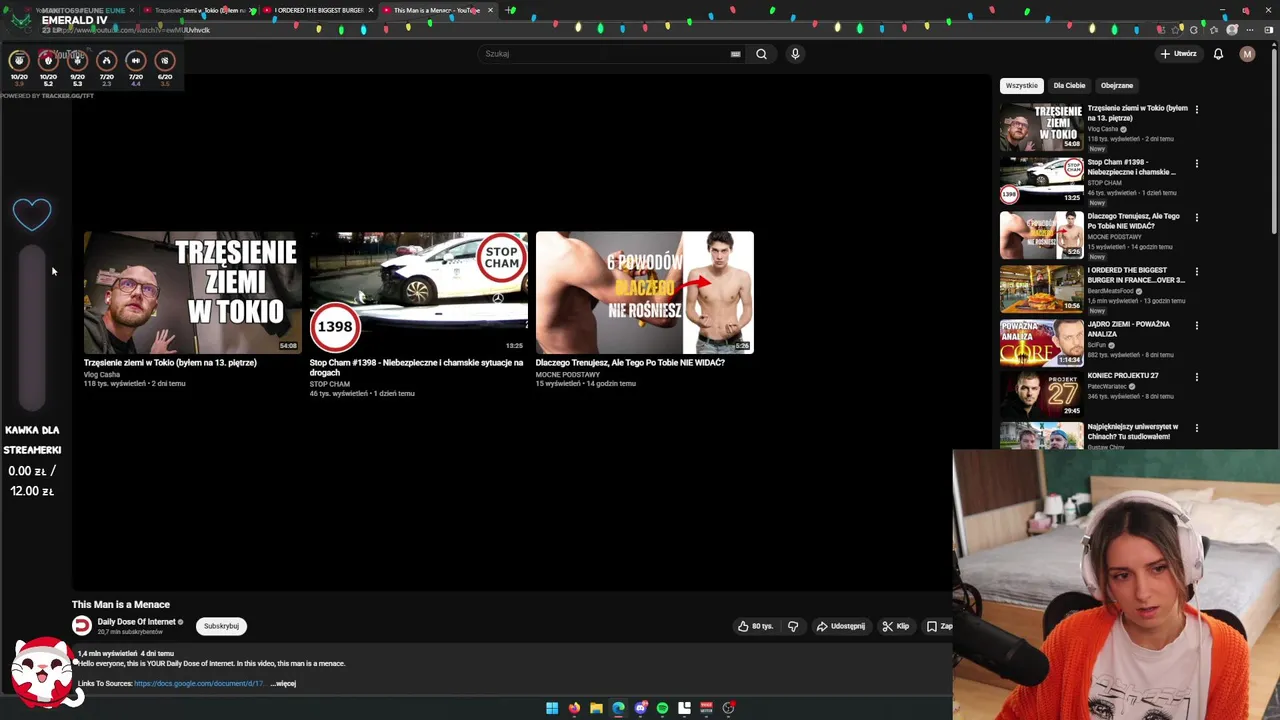Image resolution: width=1280 pixels, height=720 pixels.
Task: Select the Dla Ciebie filter chip
Action: tap(1069, 86)
